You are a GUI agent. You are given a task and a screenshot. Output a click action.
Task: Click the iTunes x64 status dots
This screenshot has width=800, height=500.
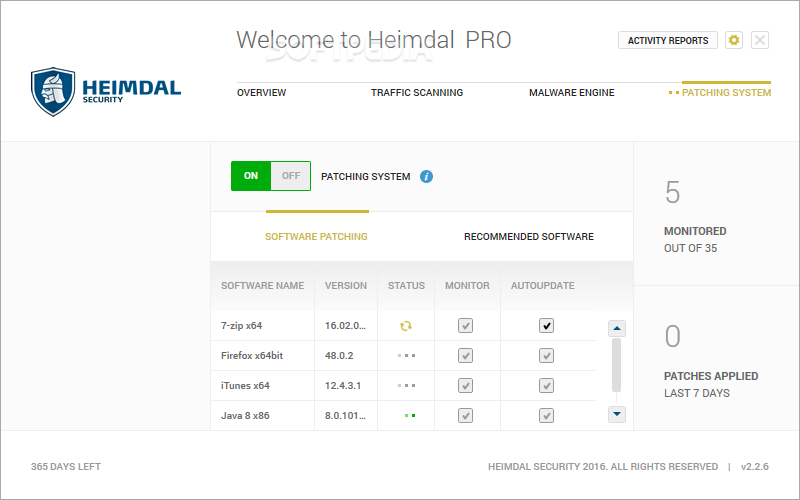pyautogui.click(x=406, y=386)
